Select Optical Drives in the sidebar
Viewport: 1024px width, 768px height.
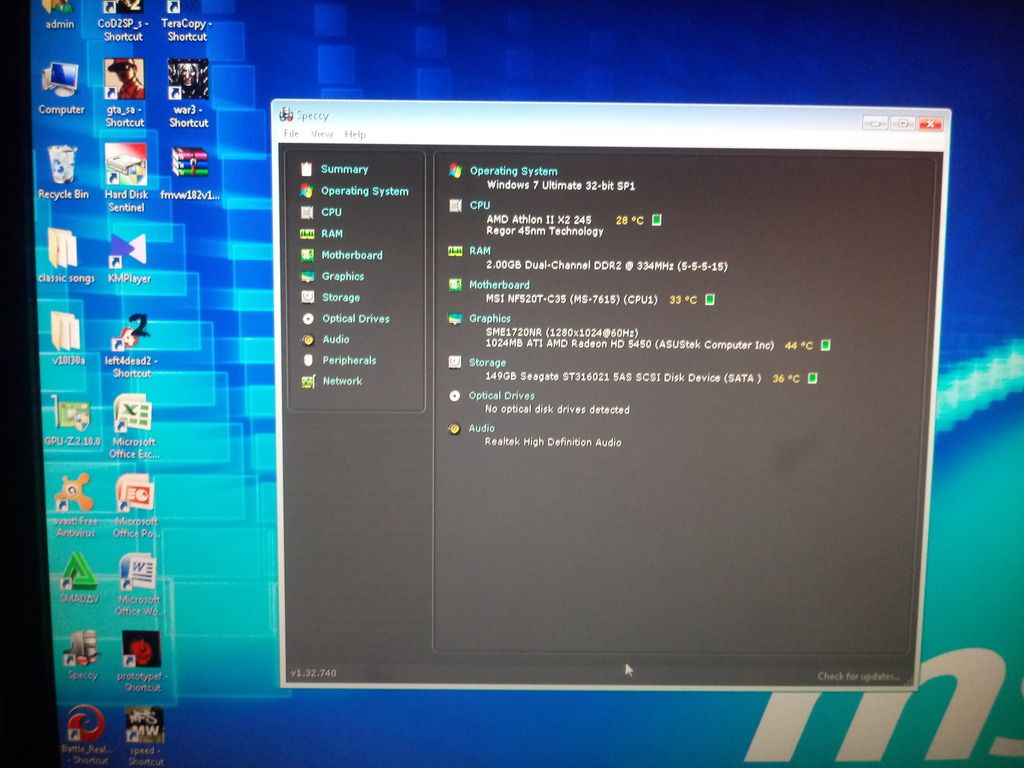(356, 319)
